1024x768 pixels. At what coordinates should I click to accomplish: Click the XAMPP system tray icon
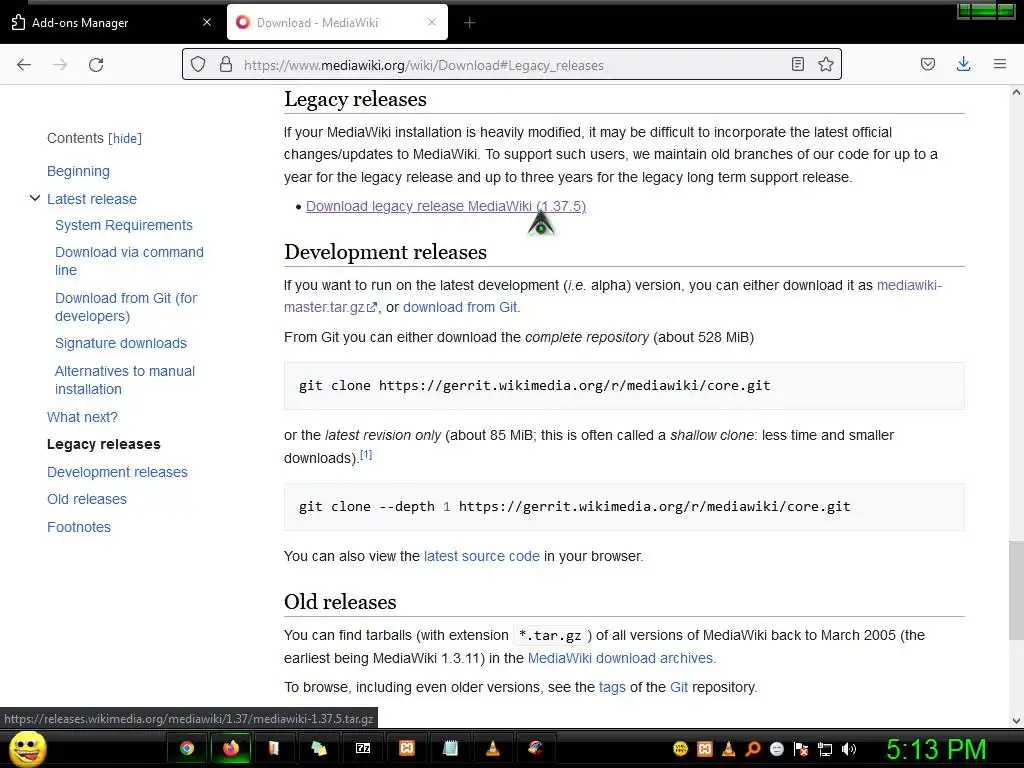pyautogui.click(x=705, y=749)
